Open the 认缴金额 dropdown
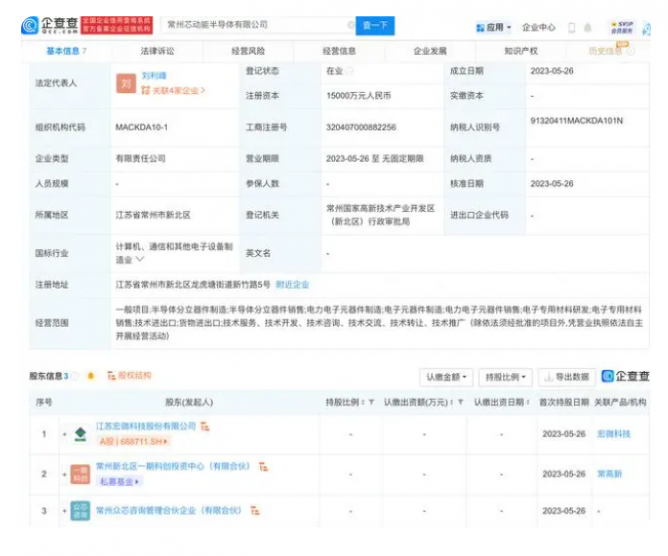This screenshot has width=668, height=556. coord(446,377)
